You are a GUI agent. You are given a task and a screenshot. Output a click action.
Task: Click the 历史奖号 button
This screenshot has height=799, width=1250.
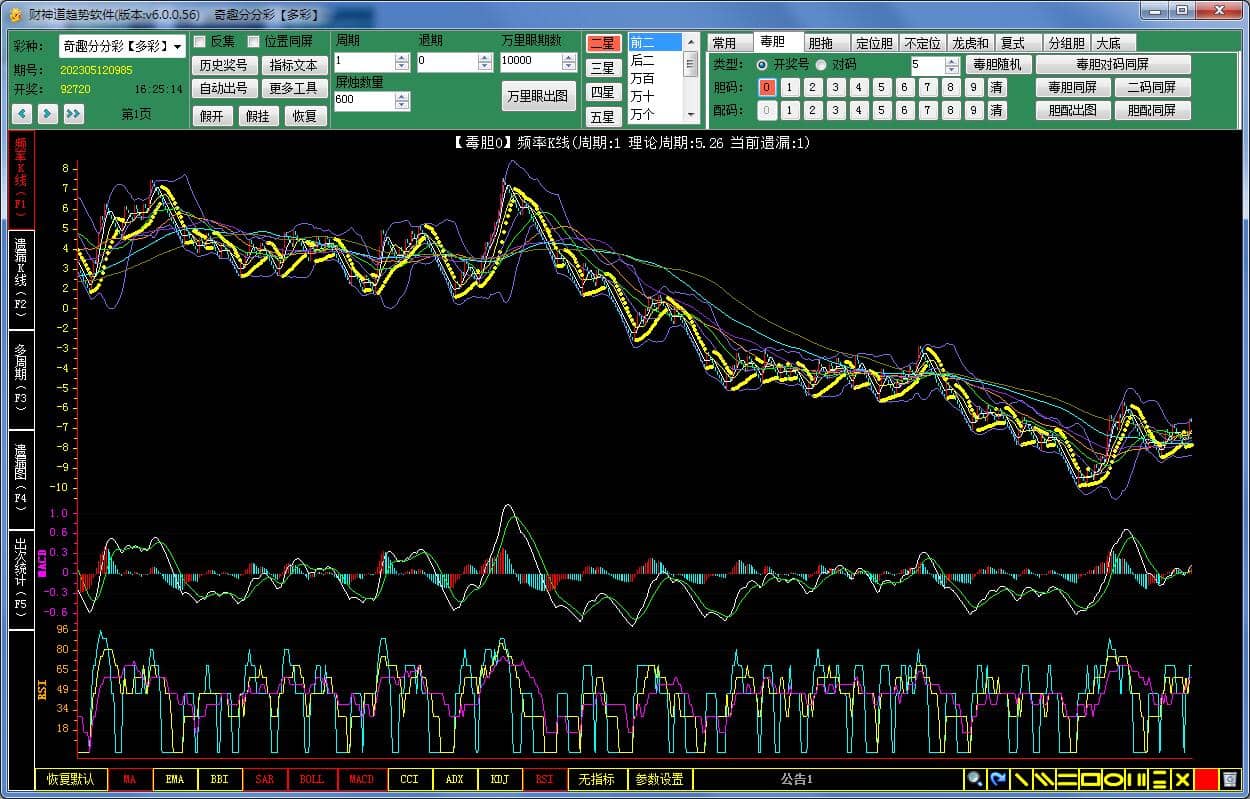point(223,65)
